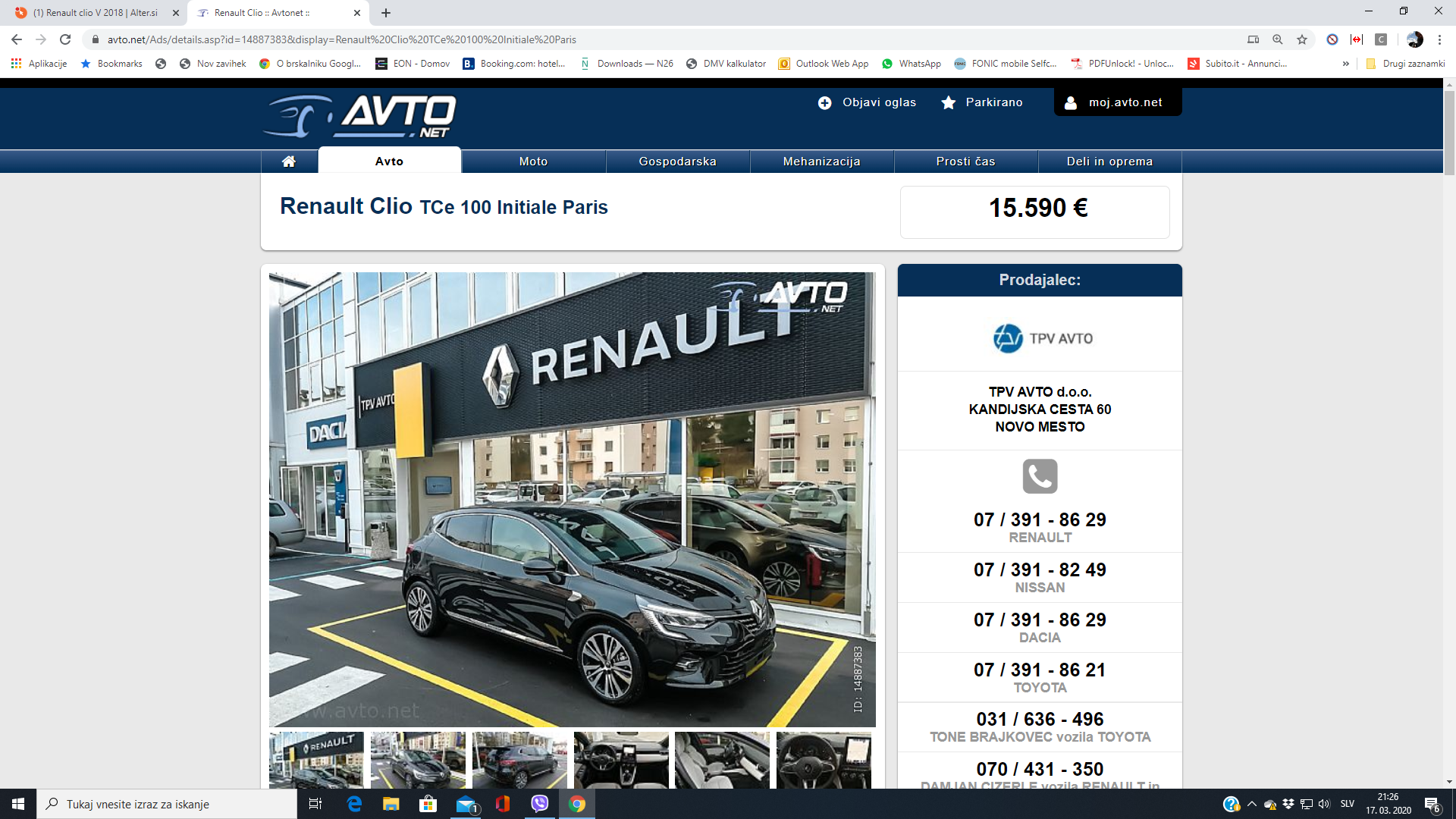Click the Chrome profile avatar
Screen dimensions: 1456x819
point(1414,39)
